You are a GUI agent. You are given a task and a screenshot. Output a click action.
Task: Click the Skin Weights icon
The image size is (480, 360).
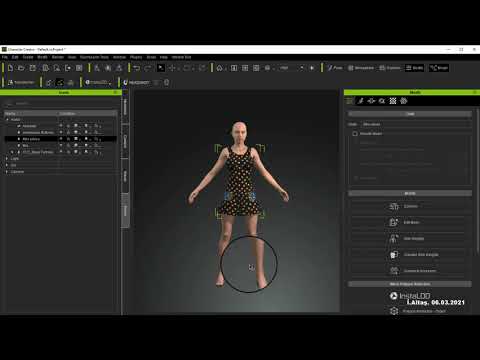click(x=394, y=238)
